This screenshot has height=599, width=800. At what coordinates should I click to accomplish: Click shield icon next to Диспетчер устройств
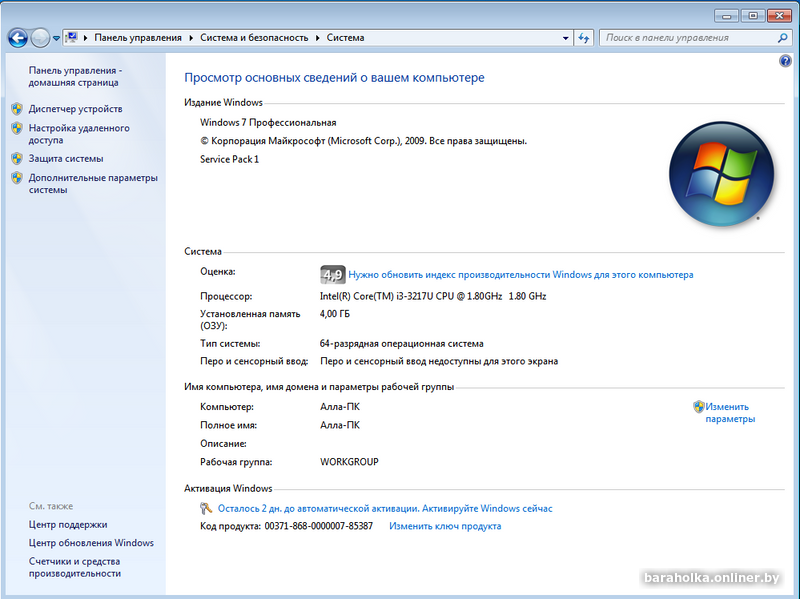point(17,109)
